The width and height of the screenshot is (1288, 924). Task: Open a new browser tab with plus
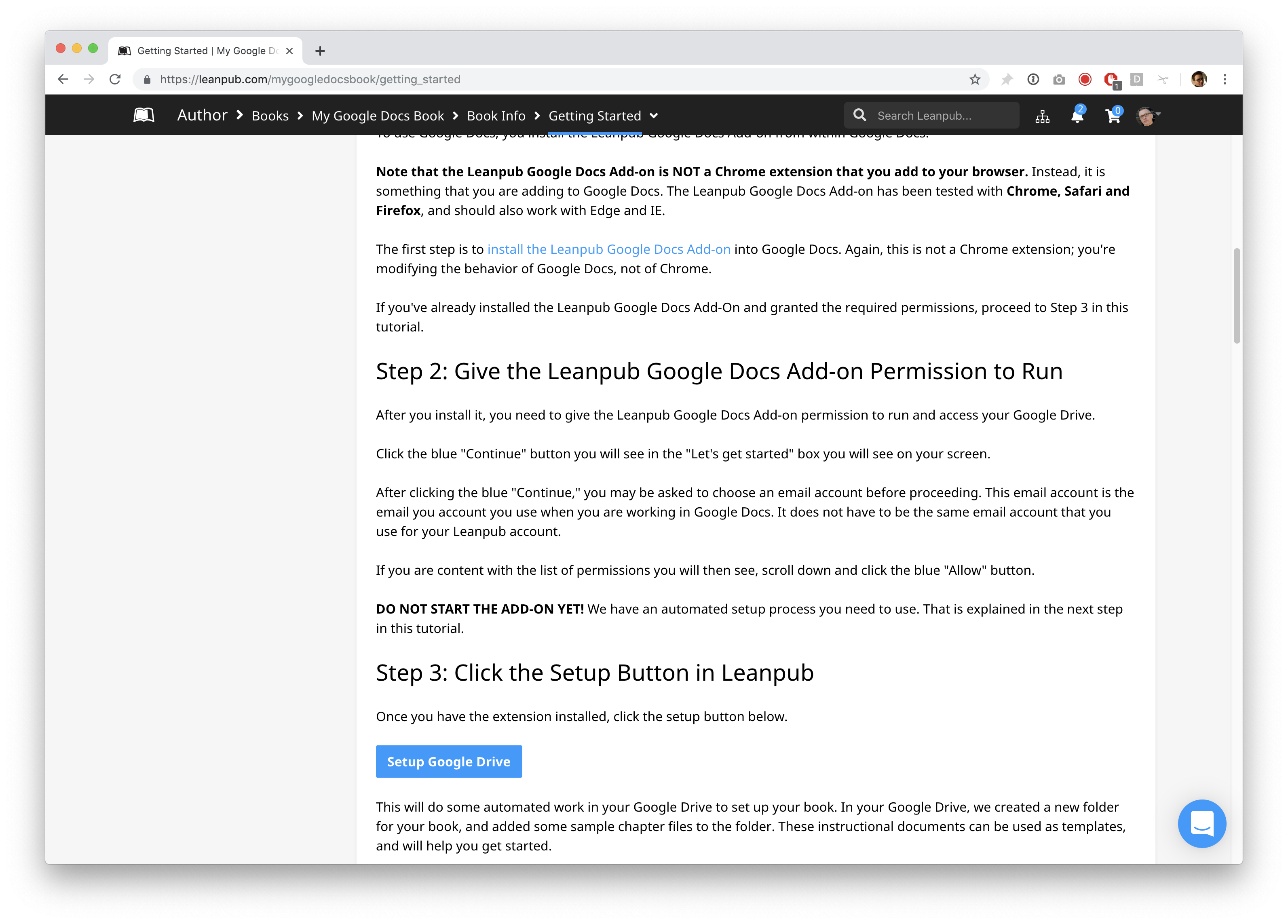click(x=320, y=51)
